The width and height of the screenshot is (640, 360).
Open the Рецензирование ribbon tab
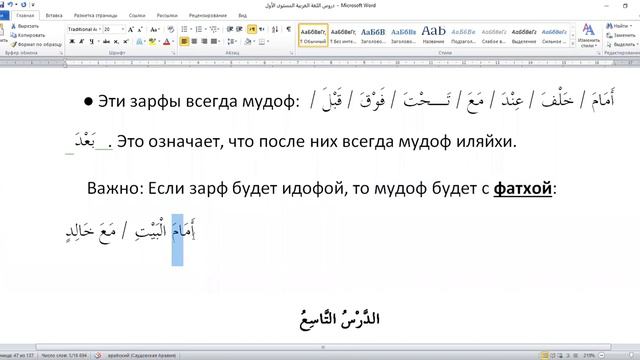208,16
